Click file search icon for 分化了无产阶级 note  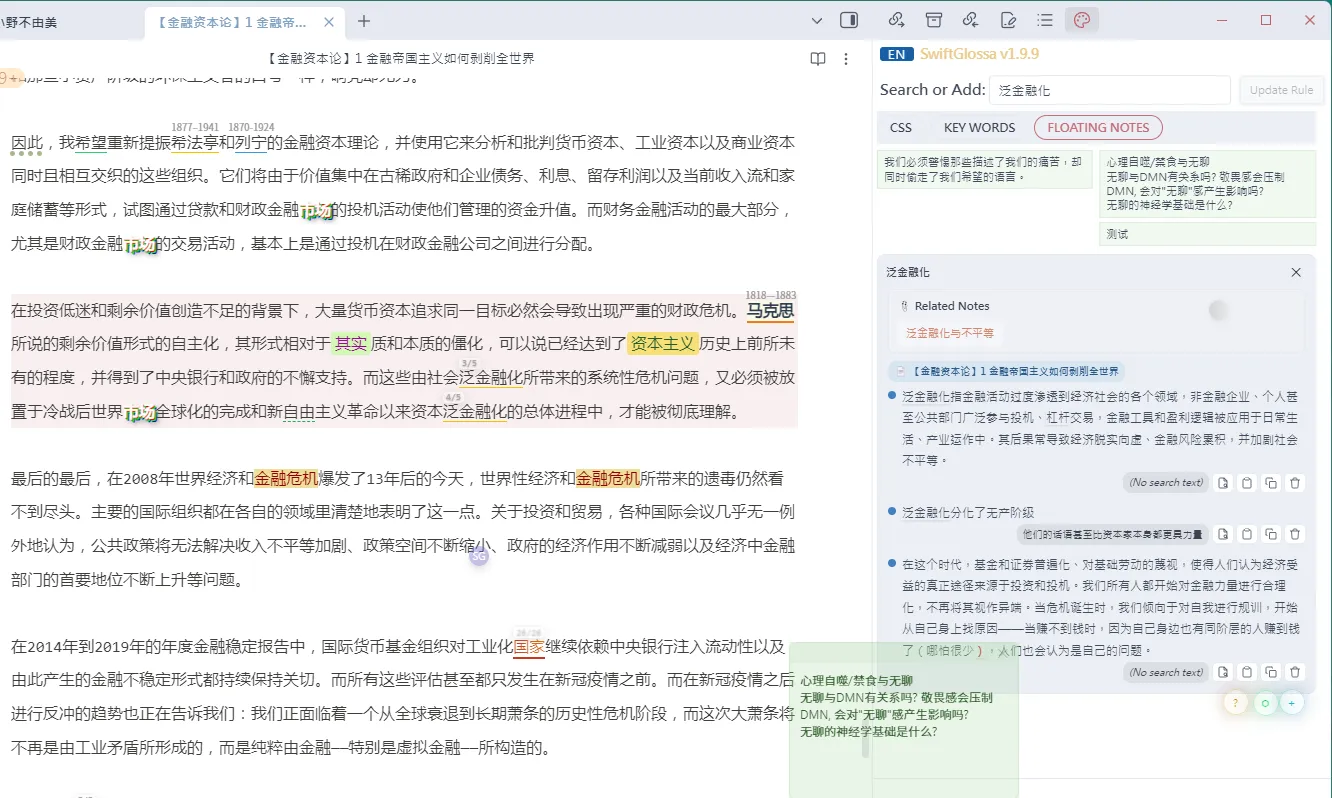click(x=1222, y=534)
